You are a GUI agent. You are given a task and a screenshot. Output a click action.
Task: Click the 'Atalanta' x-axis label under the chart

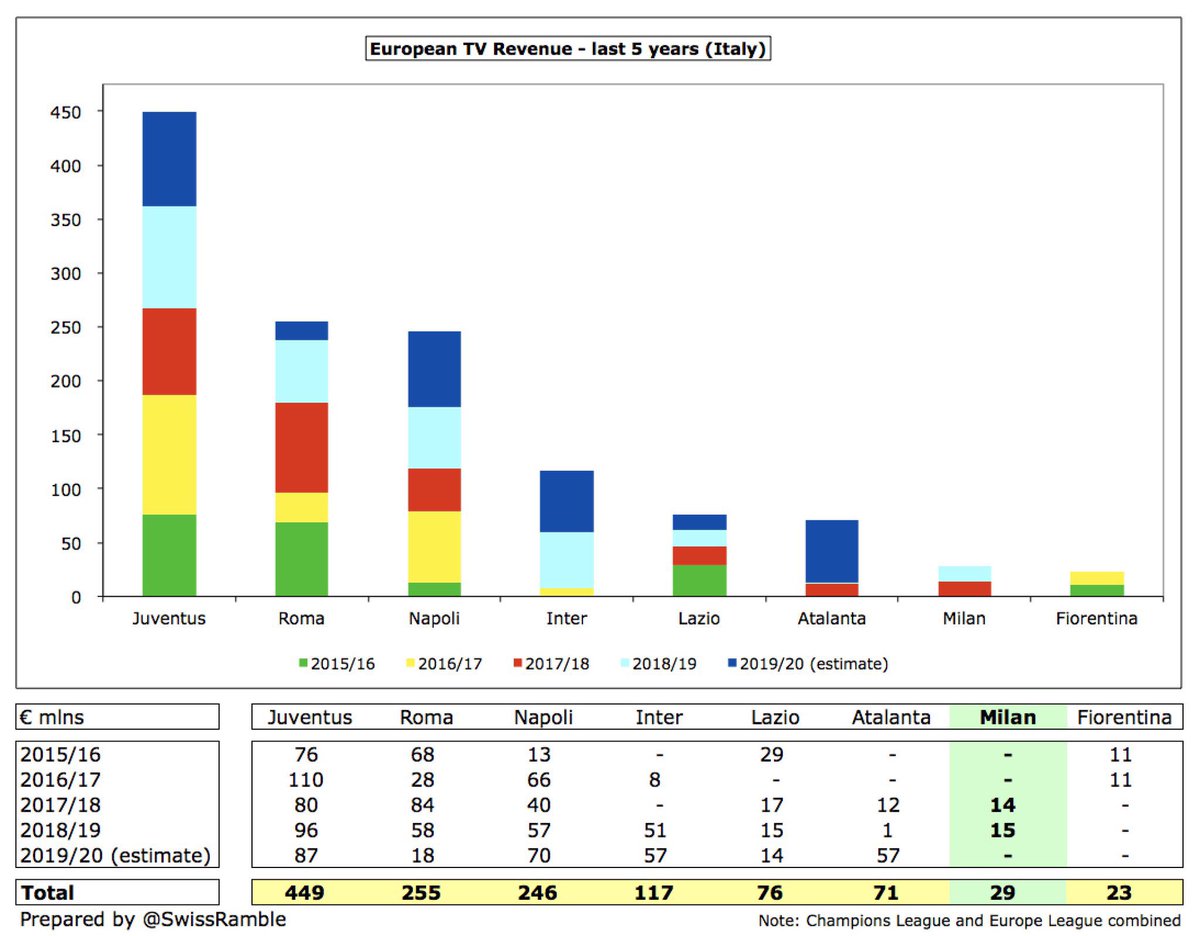tap(831, 618)
